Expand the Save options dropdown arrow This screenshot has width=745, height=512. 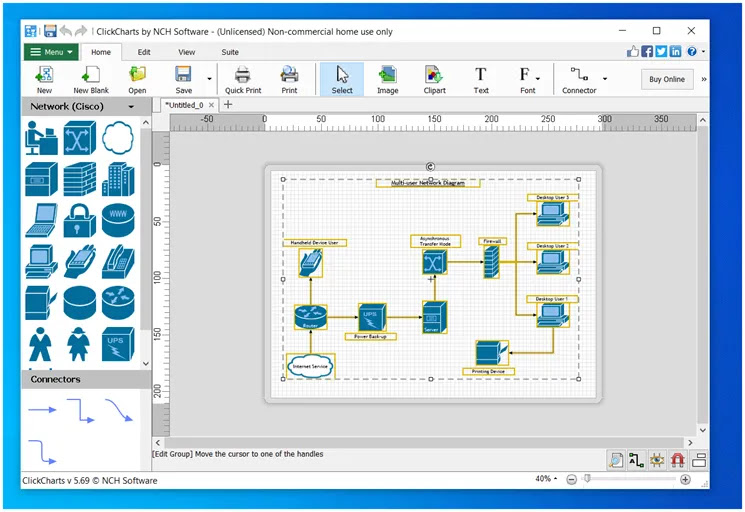(x=210, y=78)
